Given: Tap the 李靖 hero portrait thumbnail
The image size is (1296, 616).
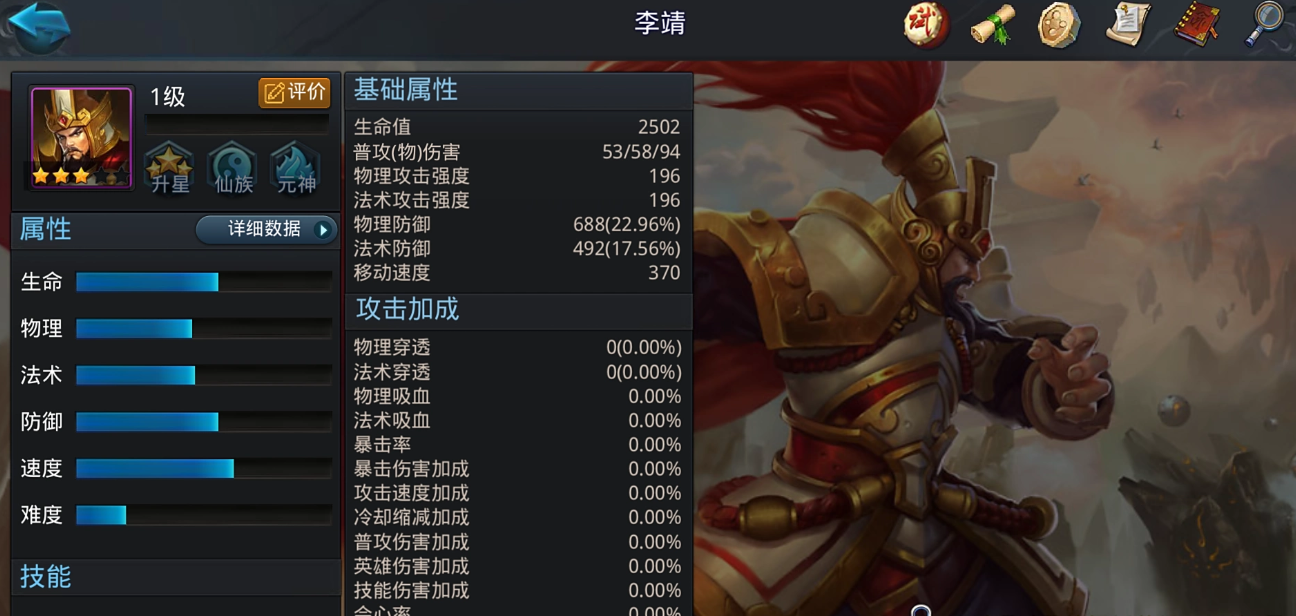Looking at the screenshot, I should (81, 138).
